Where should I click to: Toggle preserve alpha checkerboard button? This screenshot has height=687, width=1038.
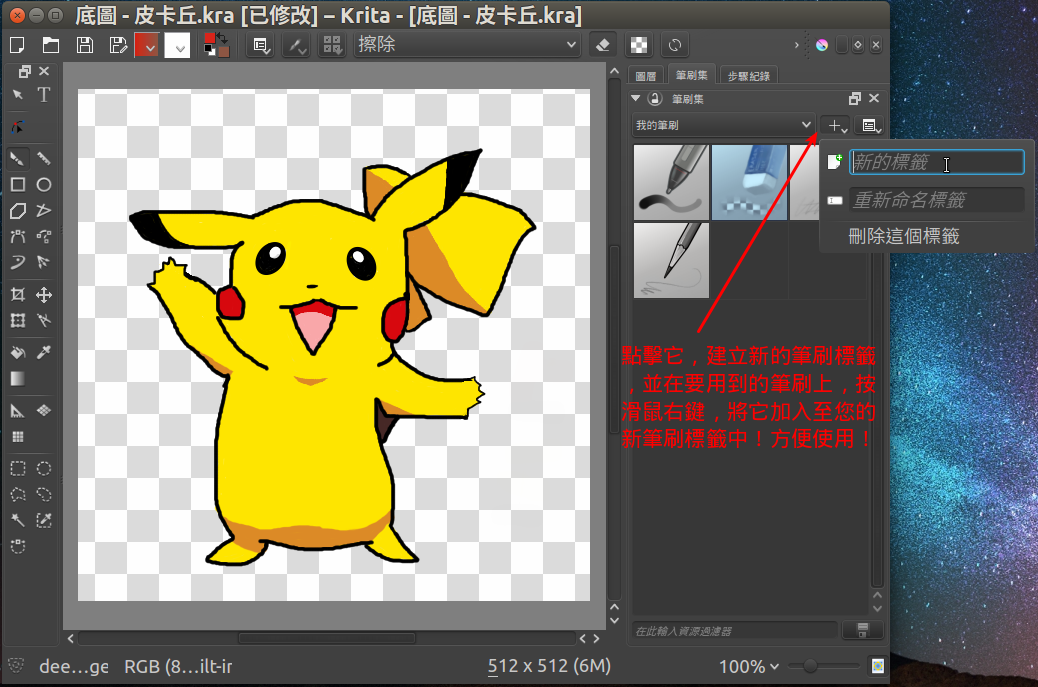(x=639, y=45)
